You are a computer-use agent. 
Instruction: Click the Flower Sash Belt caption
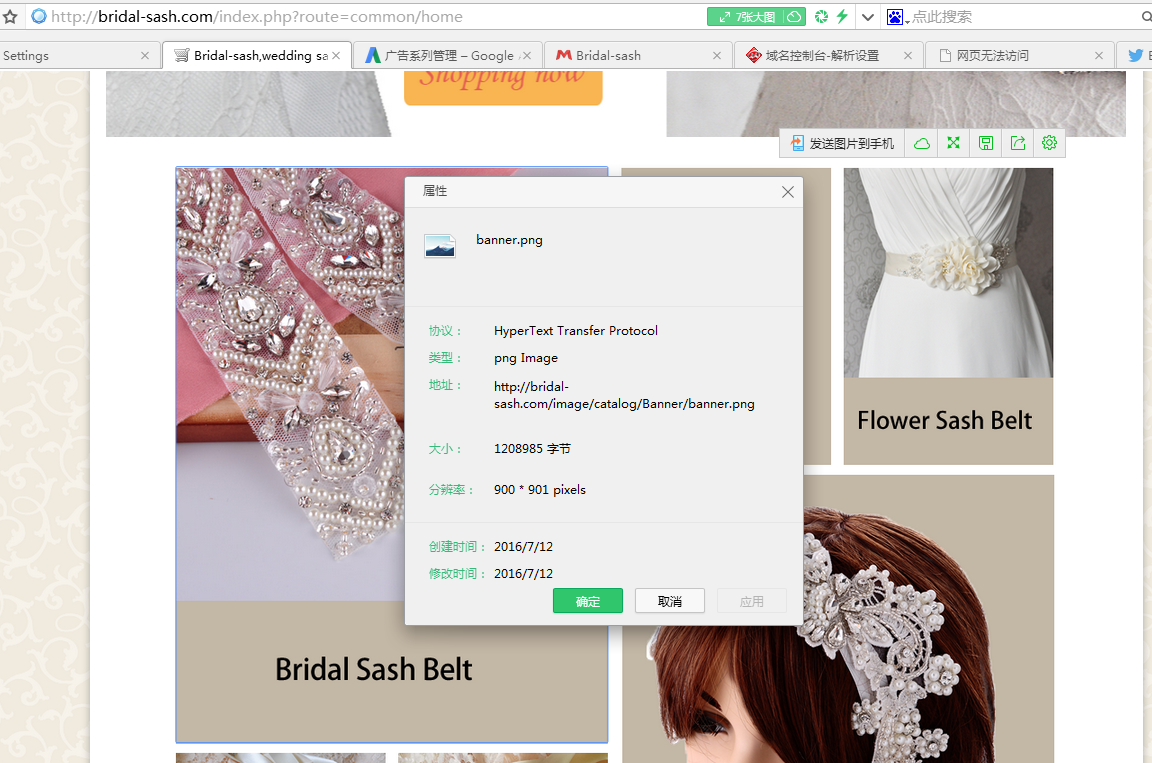pyautogui.click(x=945, y=421)
